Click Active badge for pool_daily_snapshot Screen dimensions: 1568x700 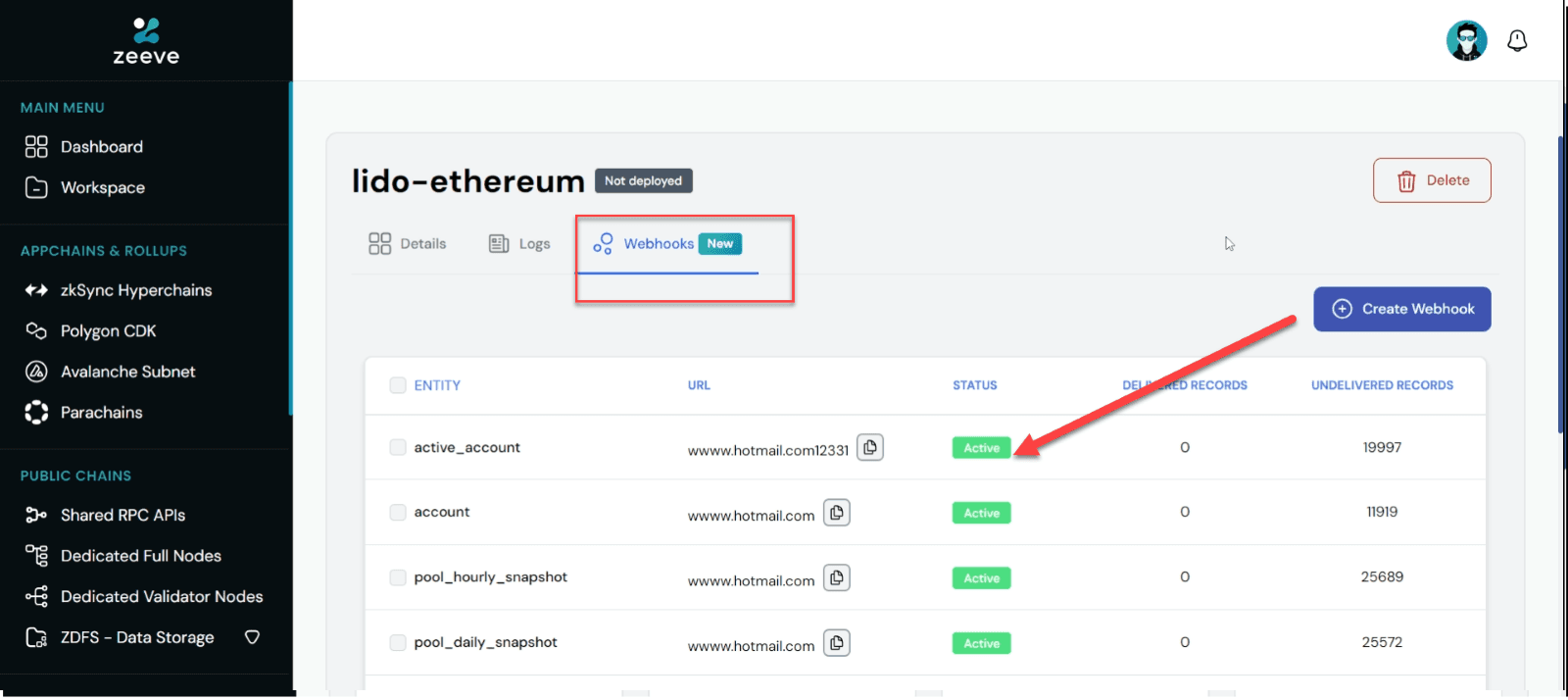pyautogui.click(x=981, y=643)
